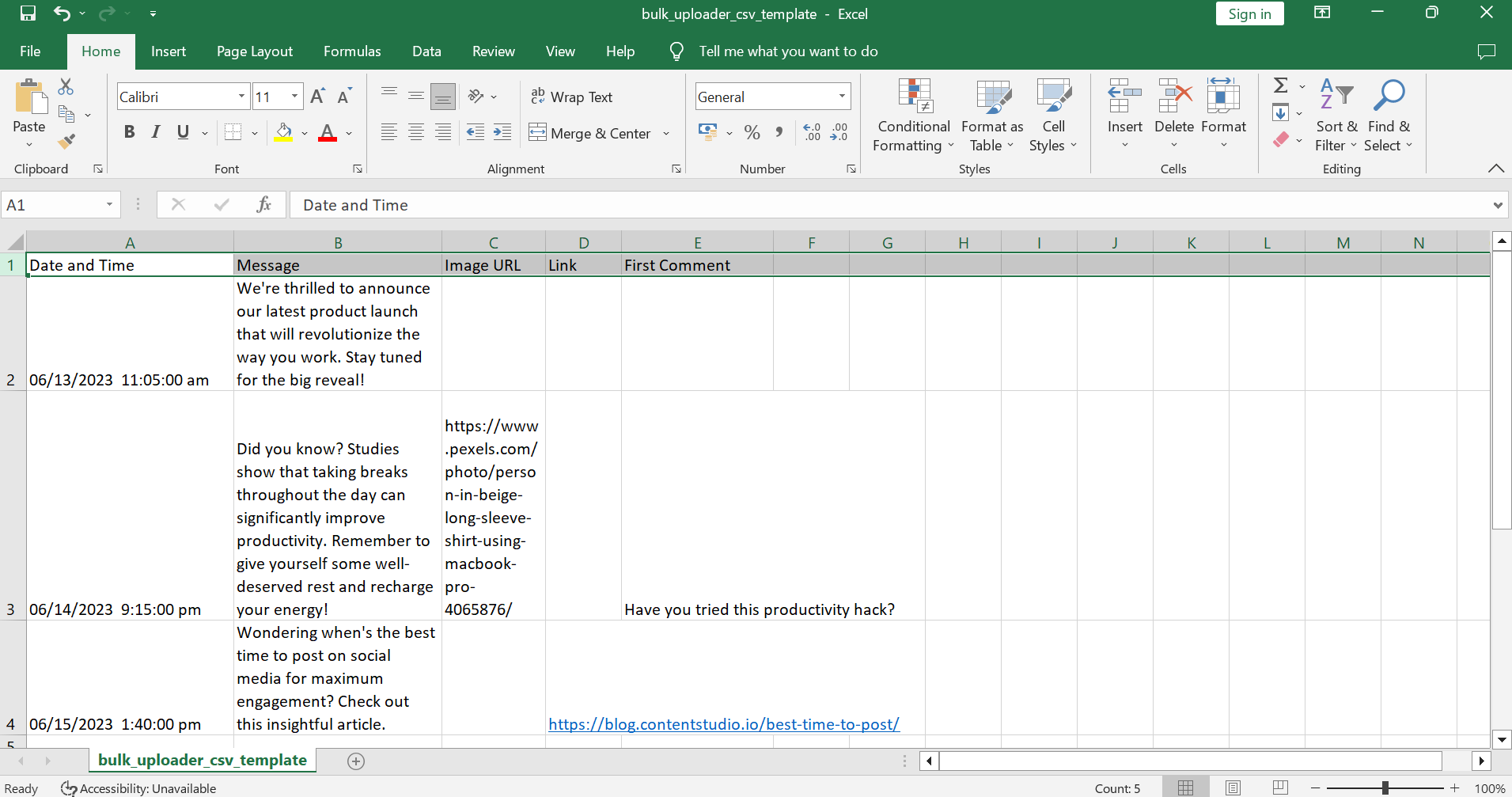1512x797 pixels.
Task: Click the Cut scissors icon
Action: tap(66, 86)
